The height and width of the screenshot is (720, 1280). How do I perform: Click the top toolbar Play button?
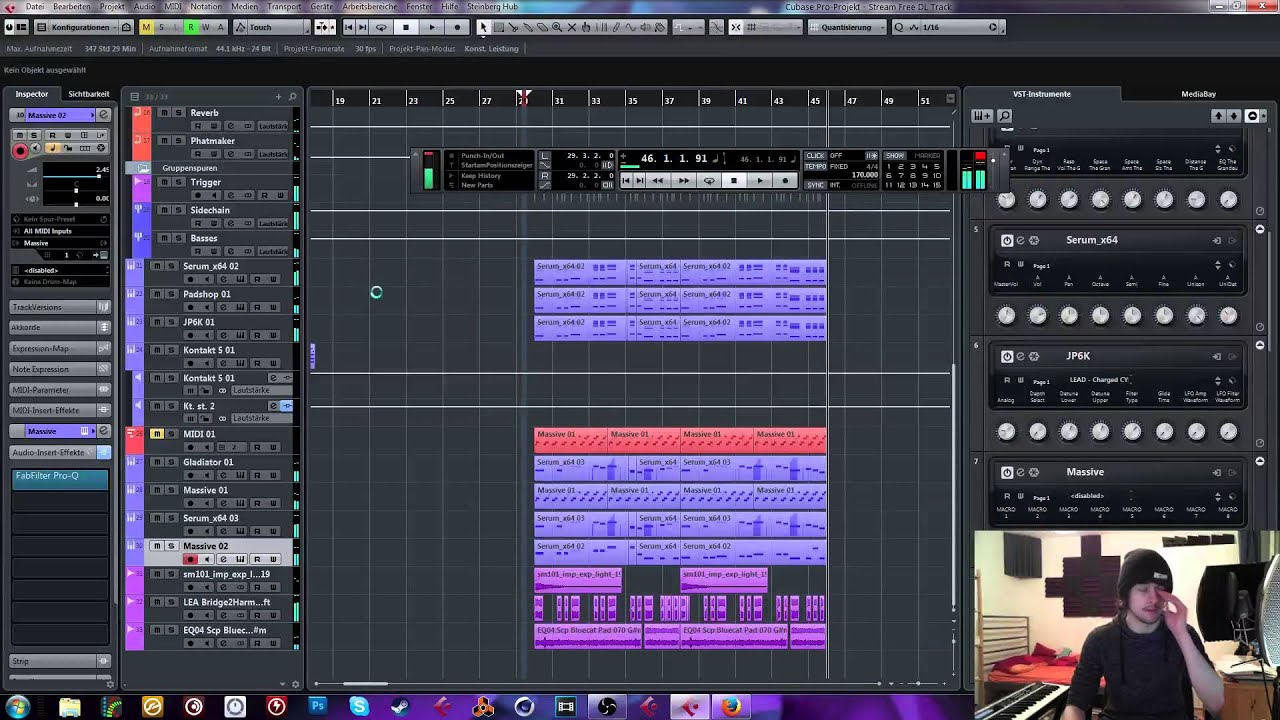click(x=432, y=27)
